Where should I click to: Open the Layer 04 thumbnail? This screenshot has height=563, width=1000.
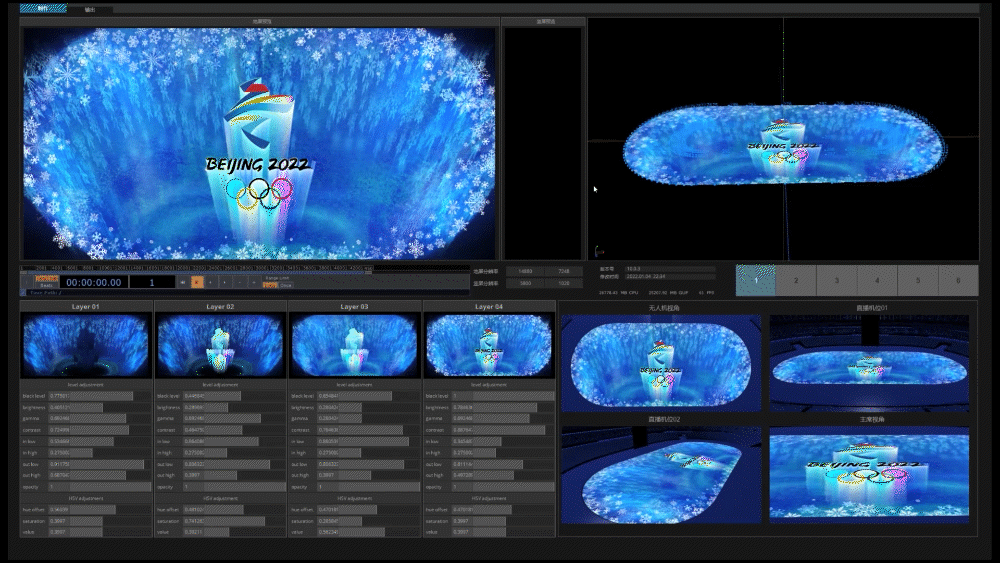click(489, 345)
